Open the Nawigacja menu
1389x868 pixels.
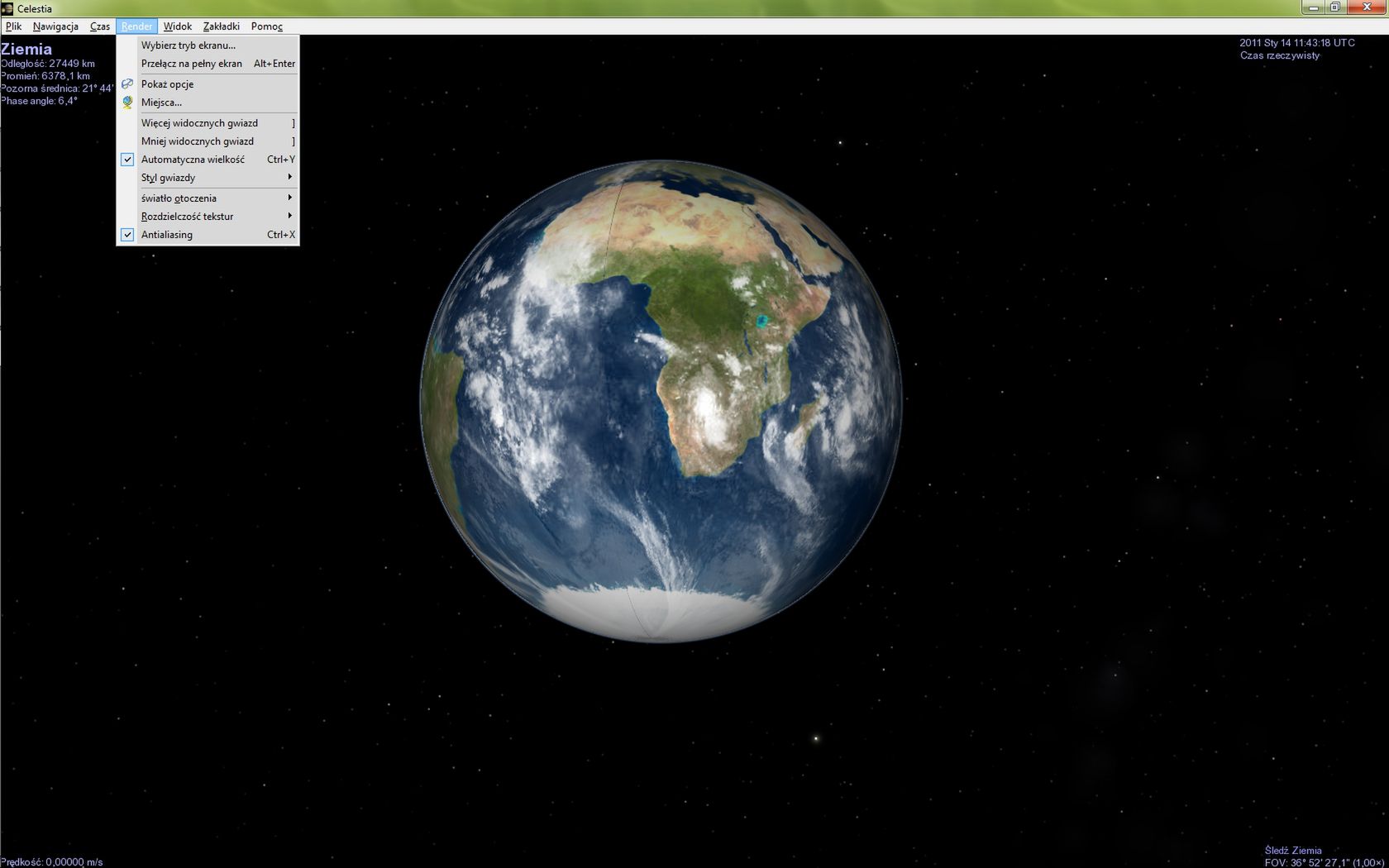pyautogui.click(x=55, y=26)
